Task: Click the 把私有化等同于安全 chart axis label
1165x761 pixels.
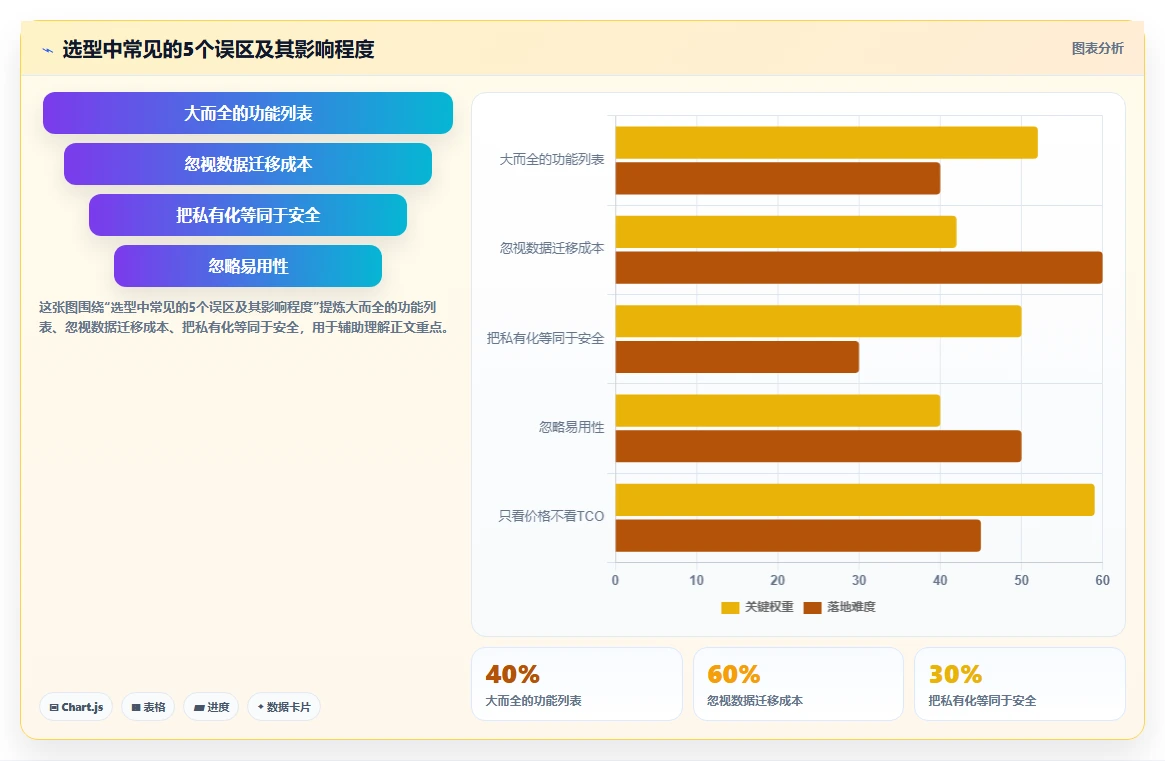Action: (x=545, y=338)
